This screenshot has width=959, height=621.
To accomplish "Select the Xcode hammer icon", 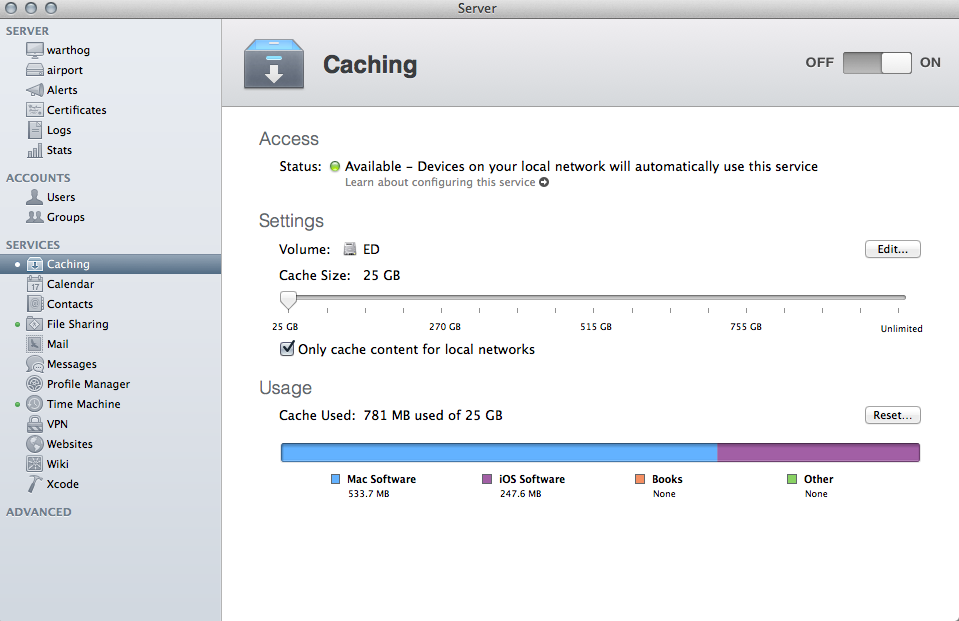I will (34, 484).
